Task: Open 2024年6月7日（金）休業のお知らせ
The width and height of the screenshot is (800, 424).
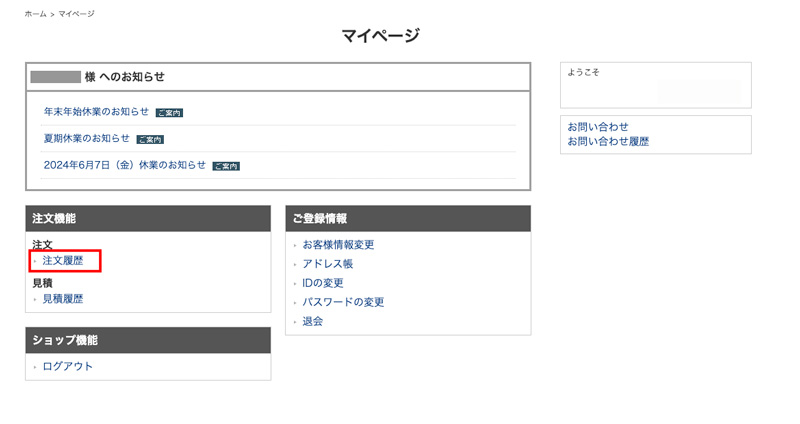Action: 124,165
